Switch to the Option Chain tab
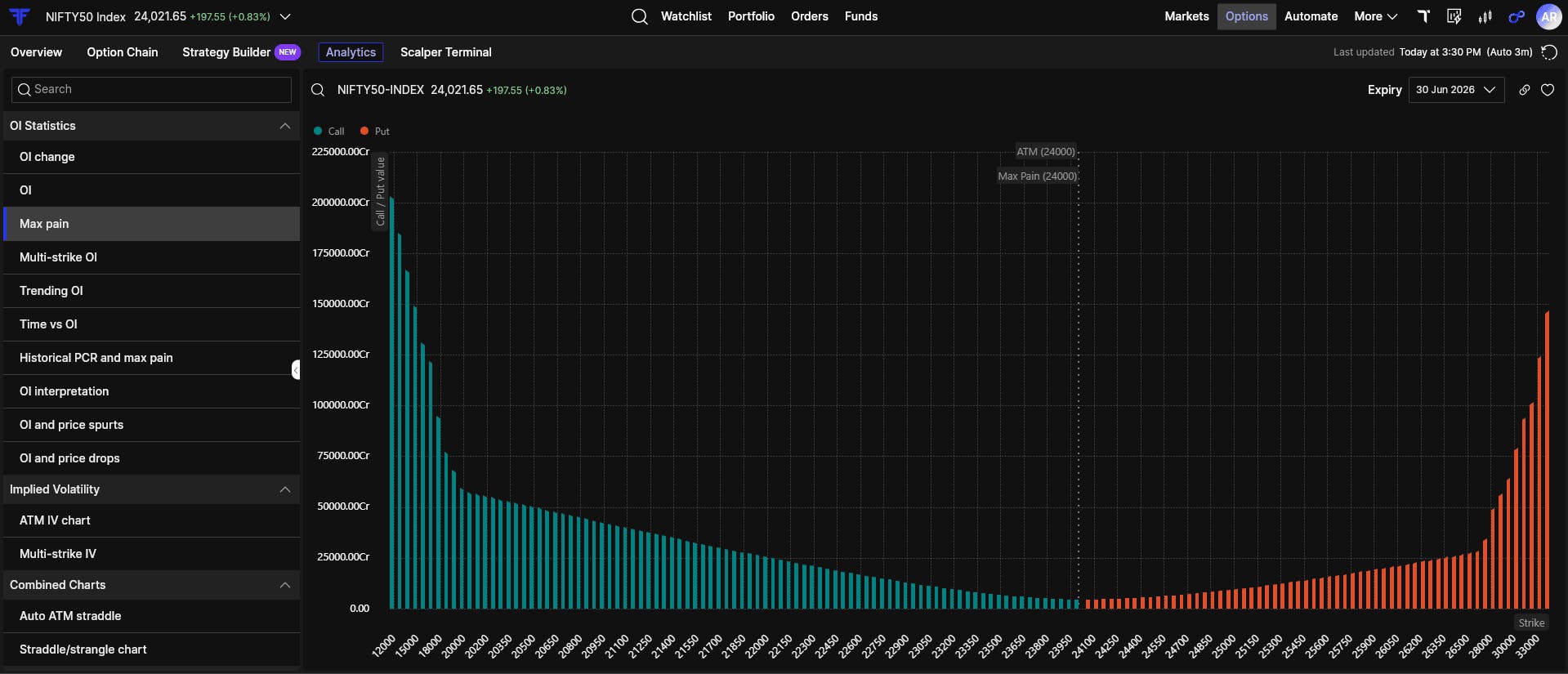Image resolution: width=1568 pixels, height=674 pixels. click(123, 52)
